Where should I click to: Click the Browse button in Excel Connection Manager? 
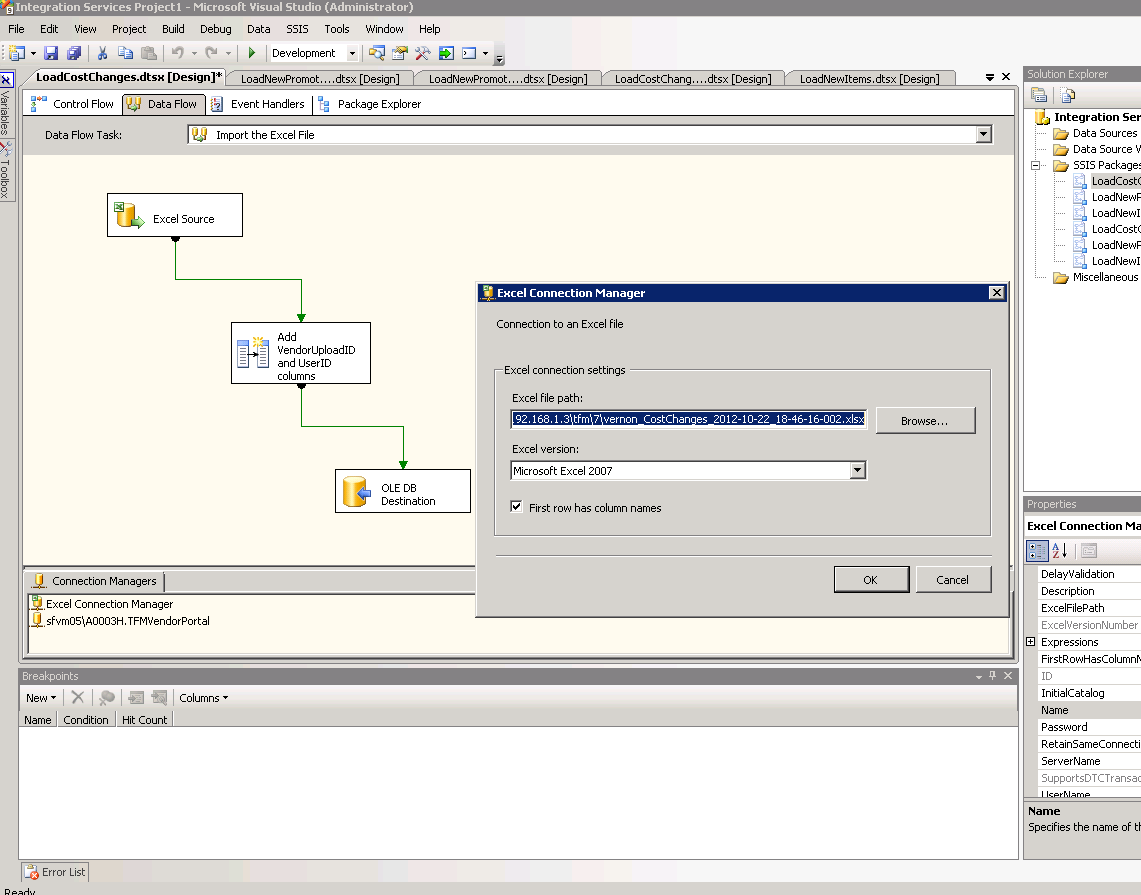[925, 420]
